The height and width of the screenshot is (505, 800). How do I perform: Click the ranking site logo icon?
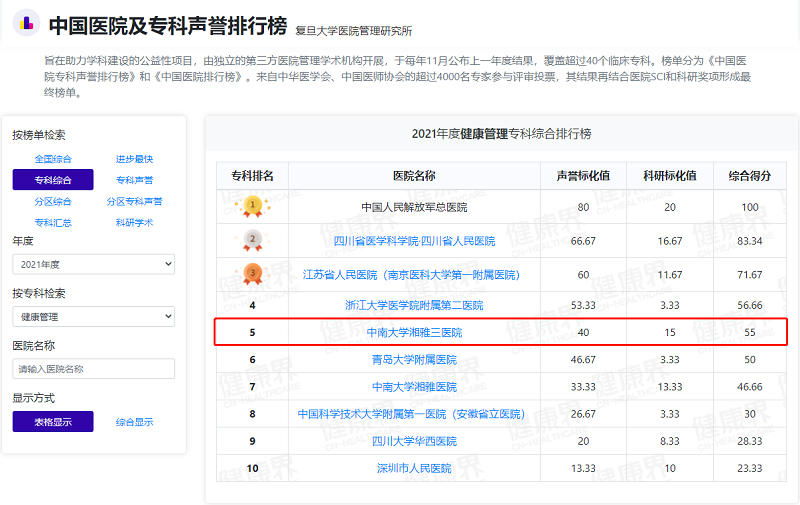(26, 23)
